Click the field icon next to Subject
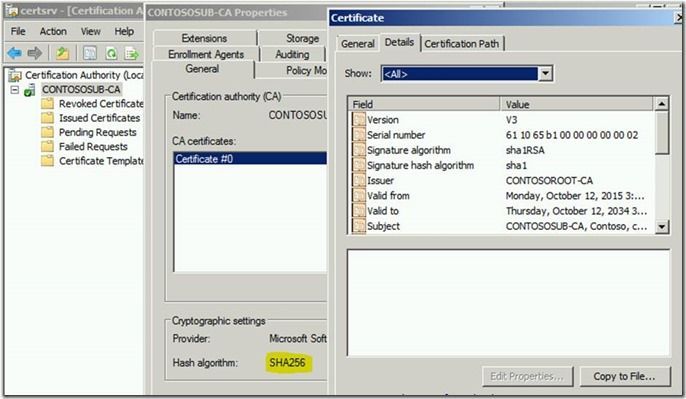 pos(359,226)
